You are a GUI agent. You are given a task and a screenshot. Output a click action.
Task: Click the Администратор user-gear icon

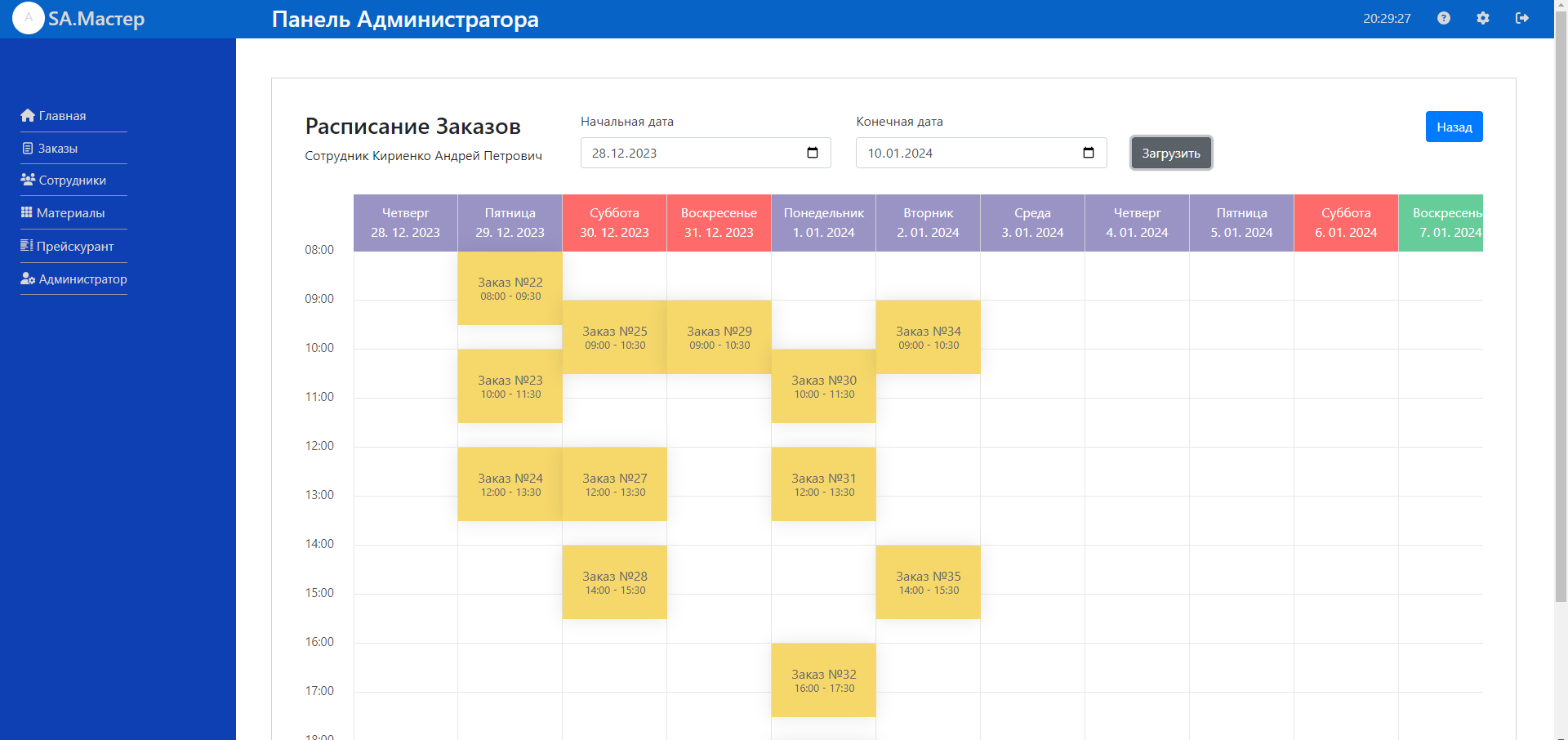pyautogui.click(x=28, y=279)
